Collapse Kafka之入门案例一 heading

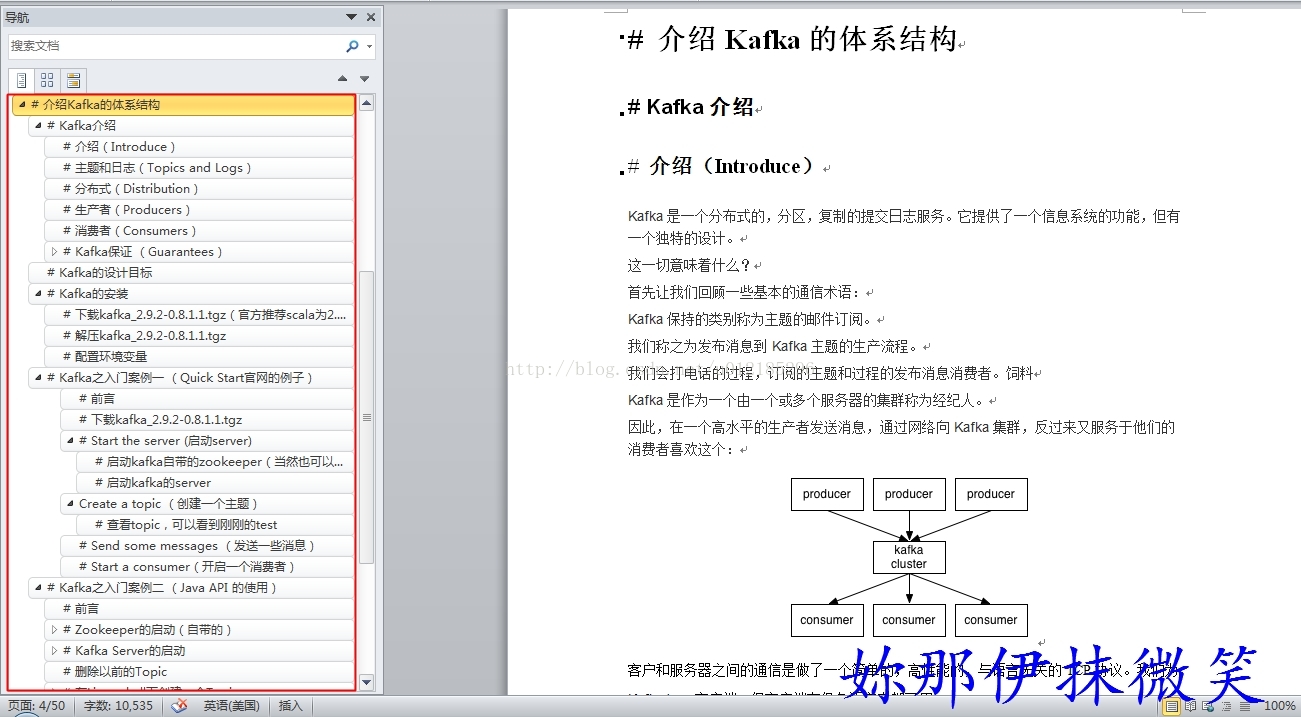click(37, 378)
